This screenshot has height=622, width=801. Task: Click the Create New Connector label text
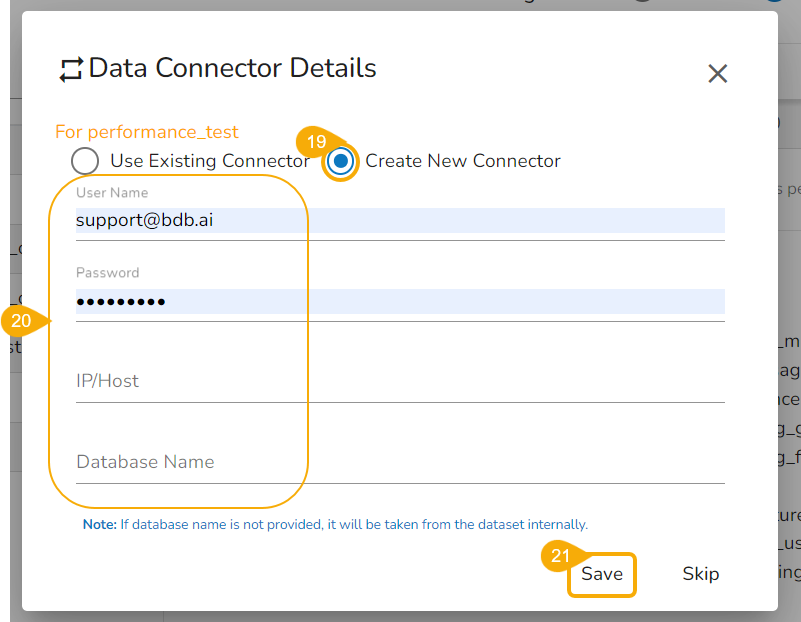(x=463, y=161)
